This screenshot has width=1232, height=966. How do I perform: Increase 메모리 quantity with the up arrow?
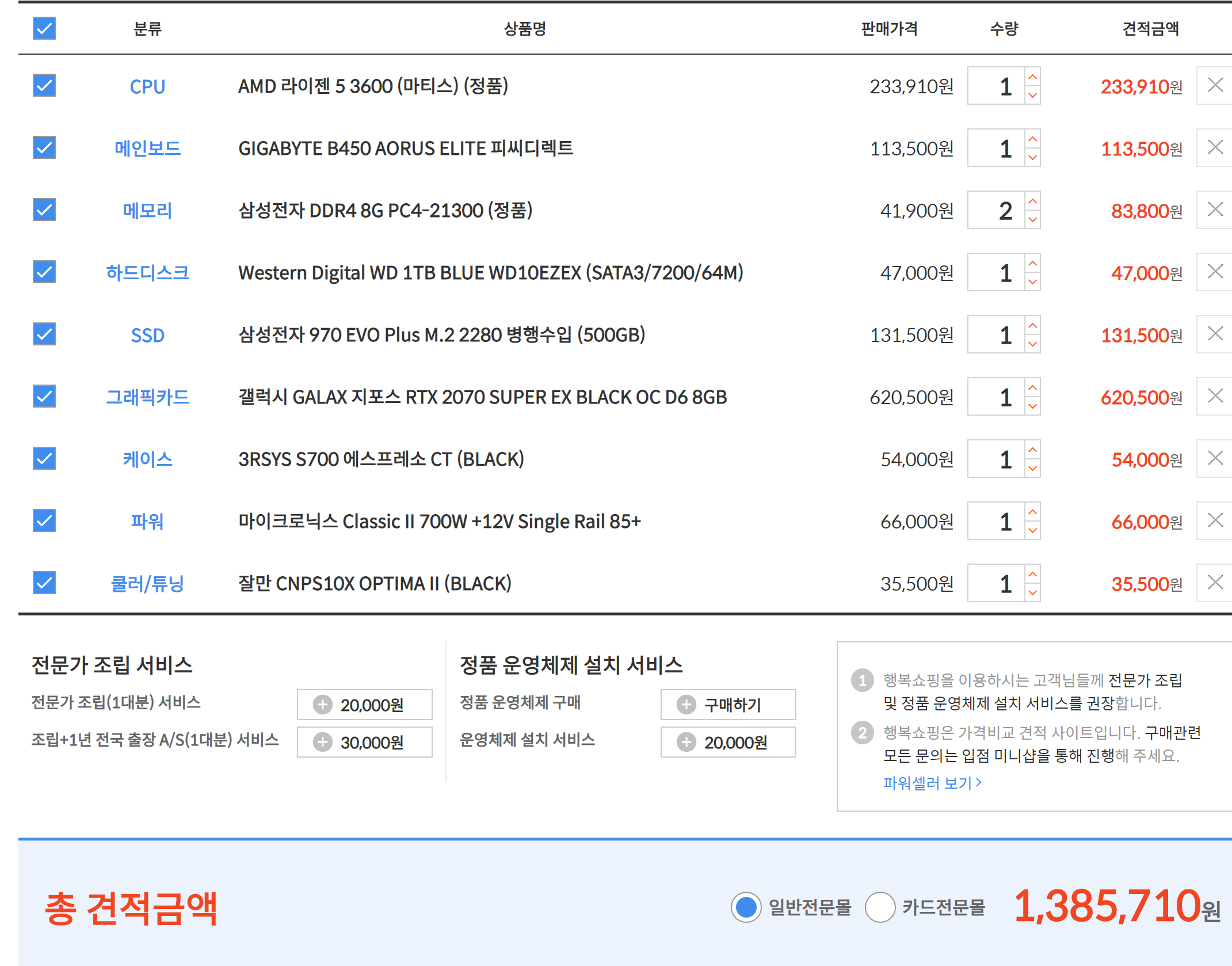point(1032,201)
